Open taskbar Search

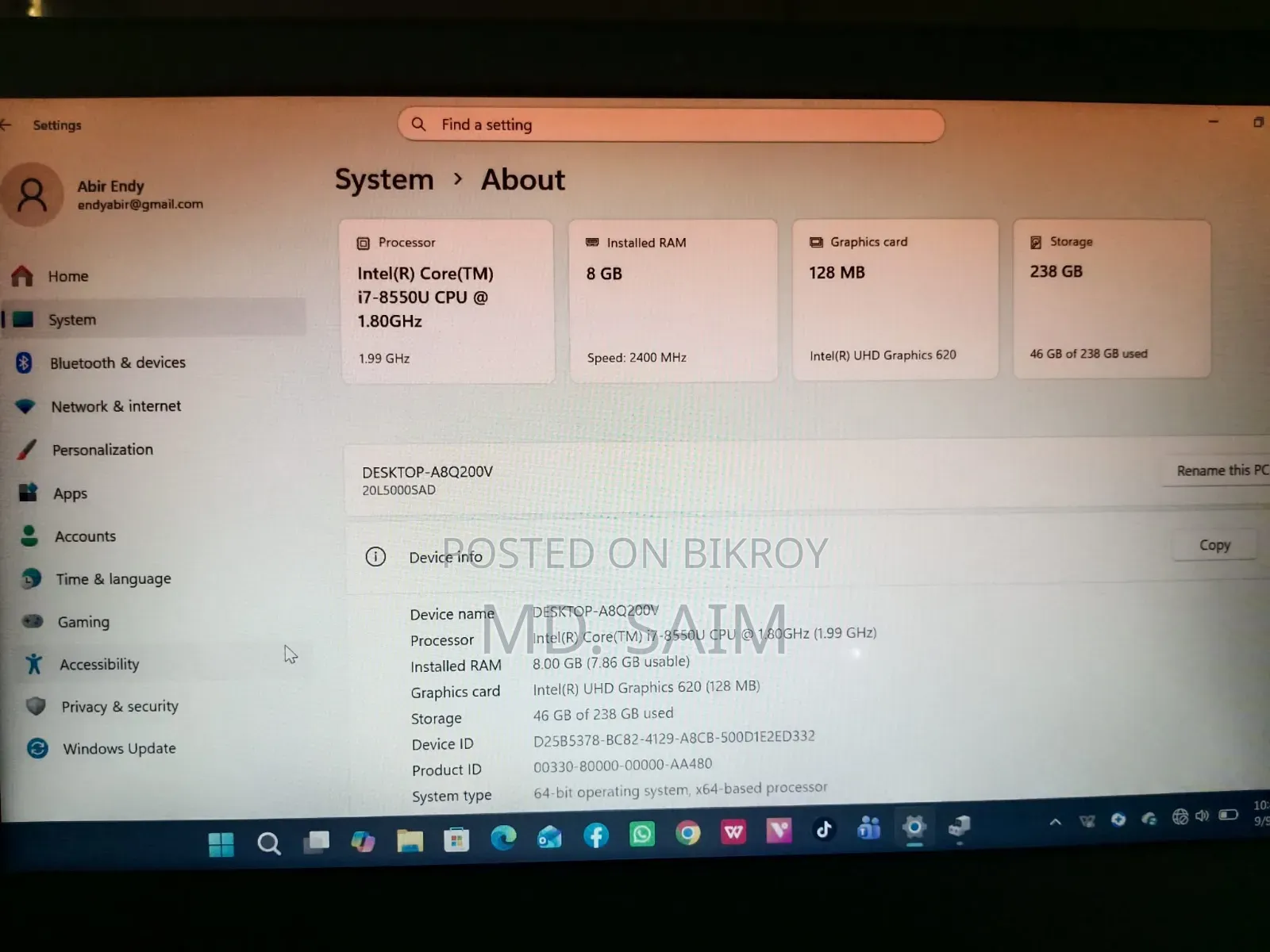point(268,843)
